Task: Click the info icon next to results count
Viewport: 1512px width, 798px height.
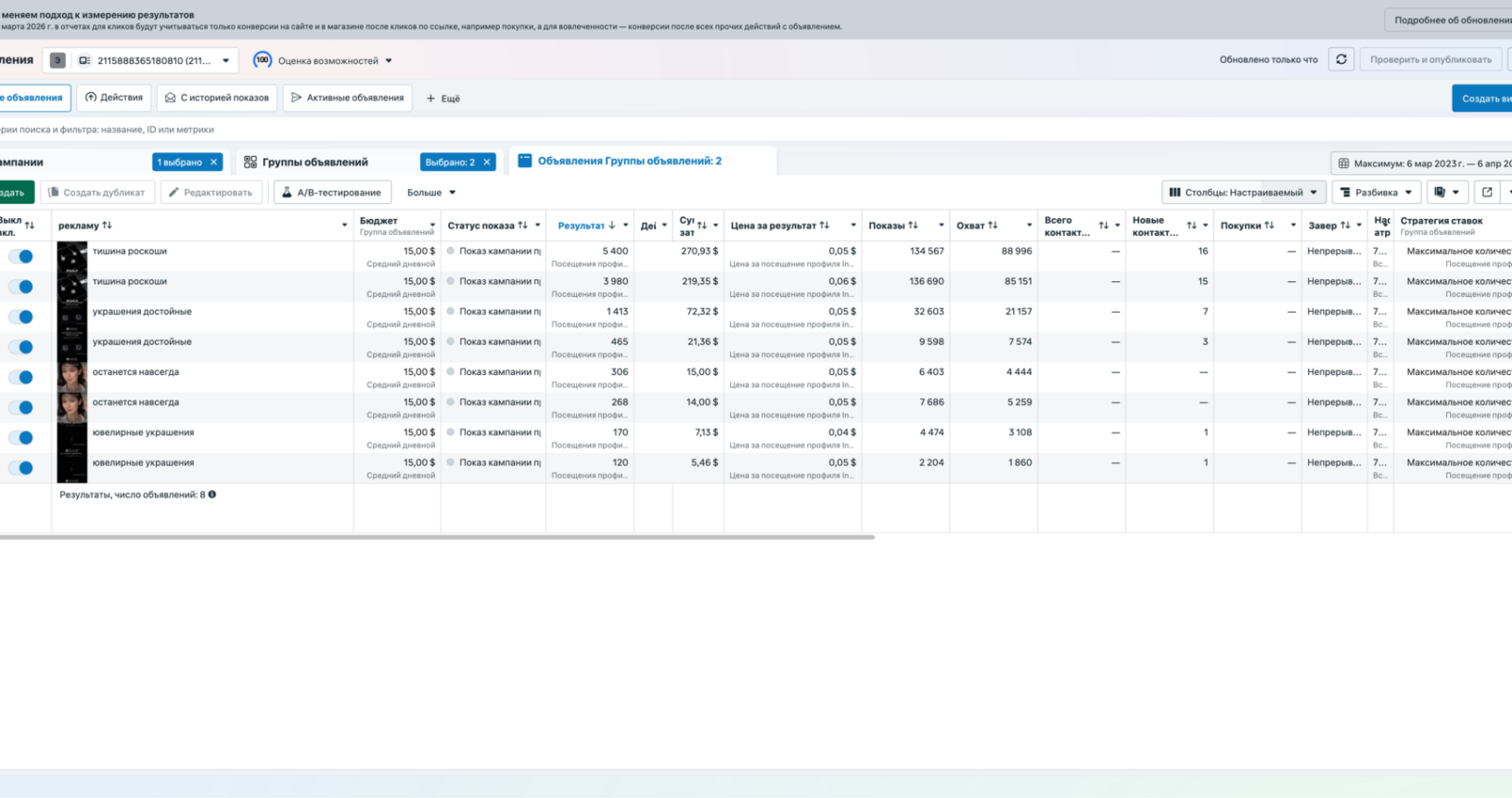Action: coord(212,495)
